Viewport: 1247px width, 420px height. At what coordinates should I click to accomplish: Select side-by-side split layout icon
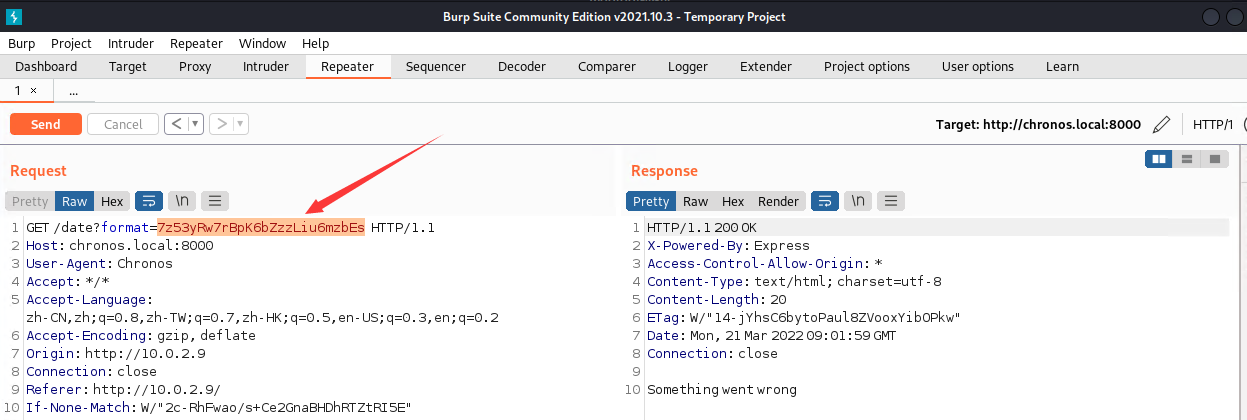[x=1159, y=158]
